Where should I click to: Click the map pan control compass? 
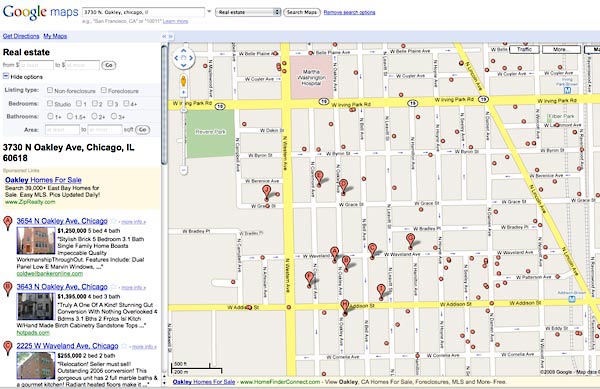tap(184, 58)
